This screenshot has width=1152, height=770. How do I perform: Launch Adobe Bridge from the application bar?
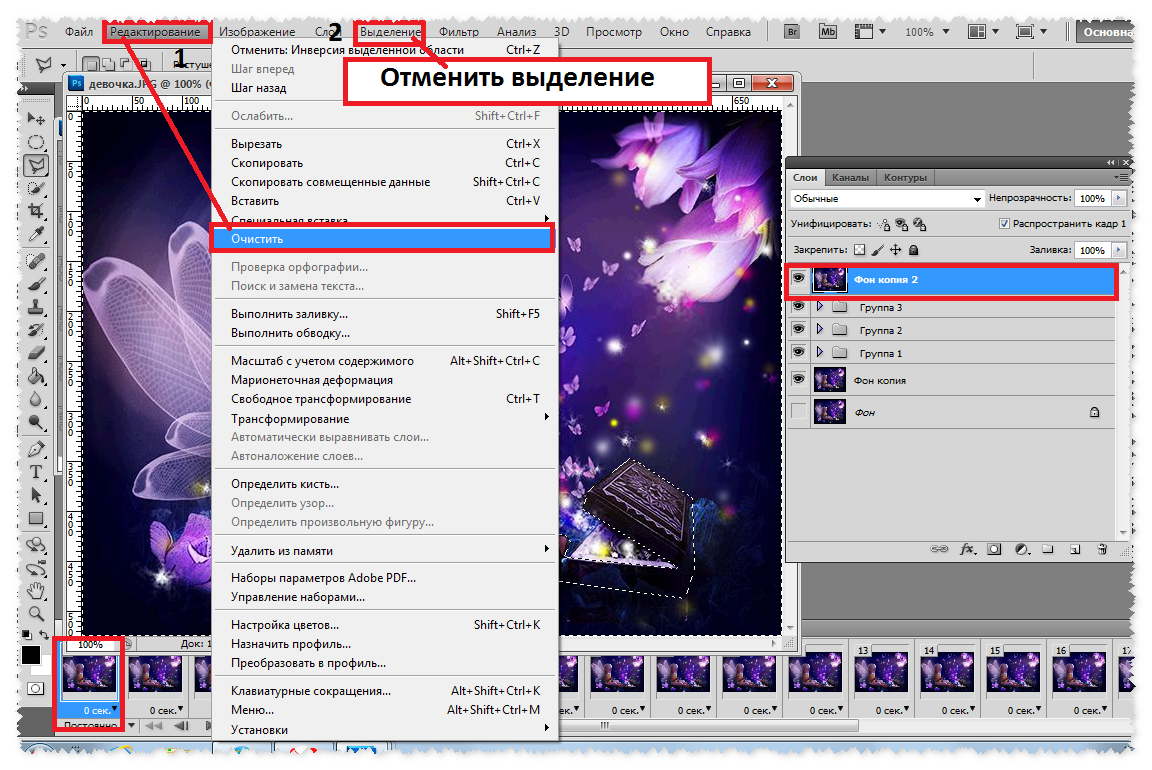[792, 32]
